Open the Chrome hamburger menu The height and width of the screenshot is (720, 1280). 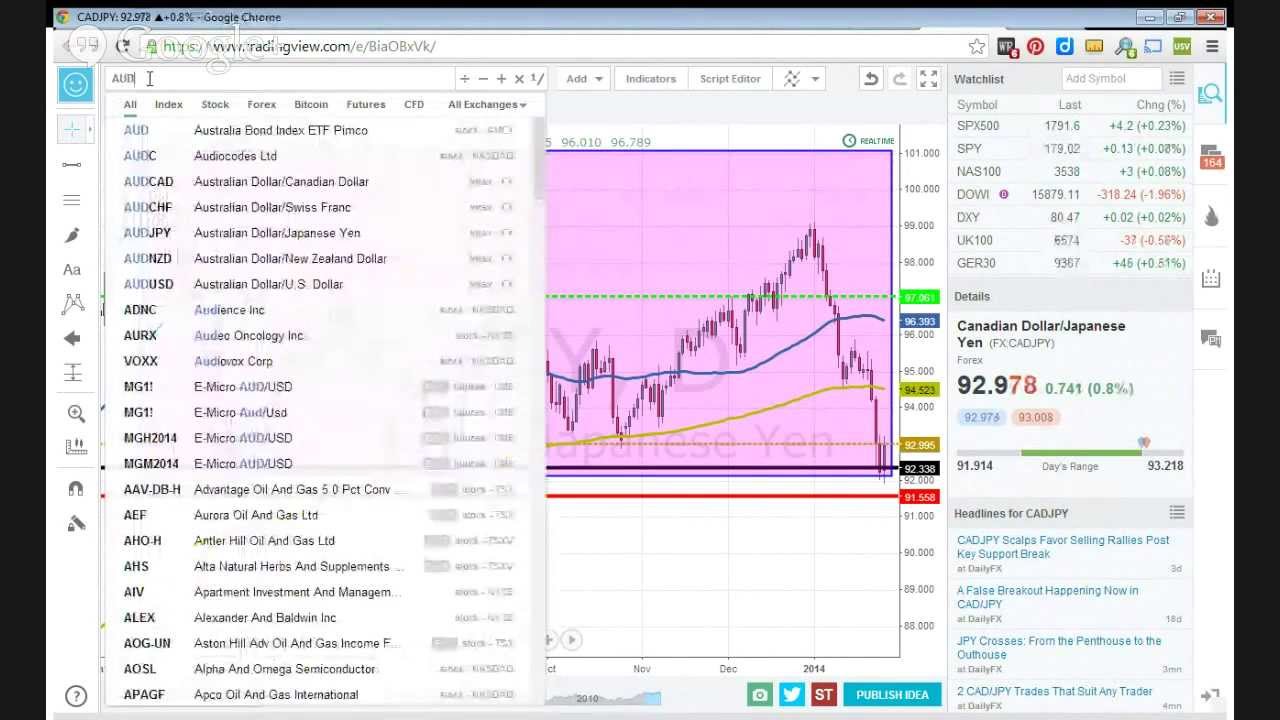pos(1212,46)
